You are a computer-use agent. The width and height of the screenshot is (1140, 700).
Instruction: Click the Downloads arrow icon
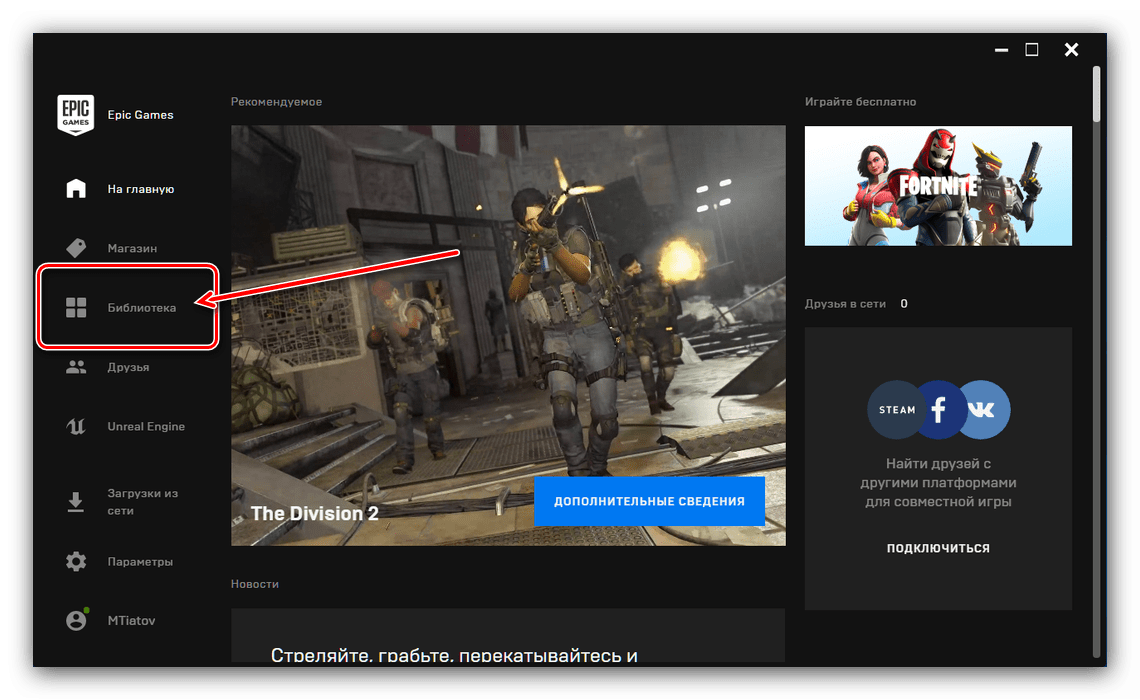point(76,501)
